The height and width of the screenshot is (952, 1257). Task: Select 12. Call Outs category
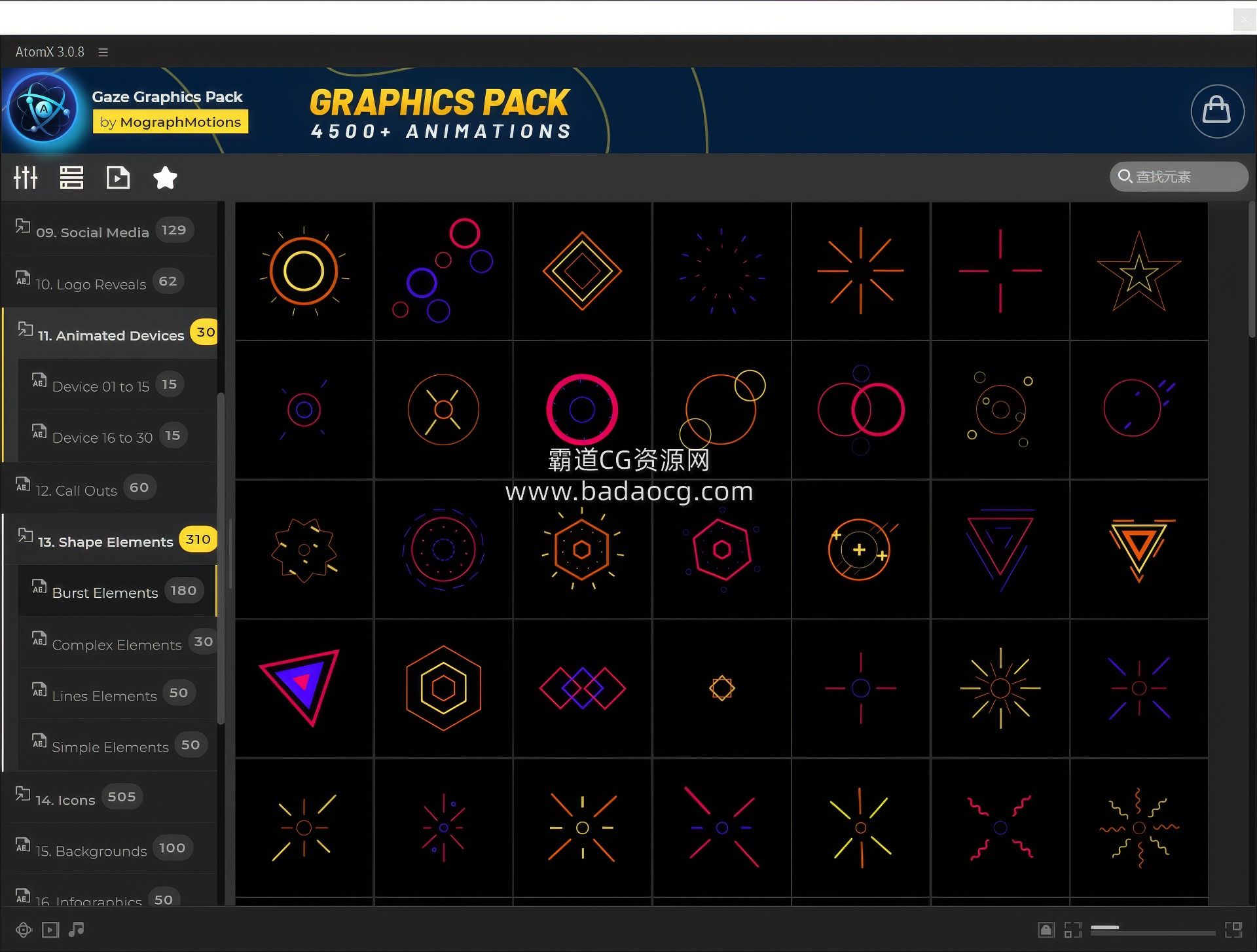tap(109, 488)
